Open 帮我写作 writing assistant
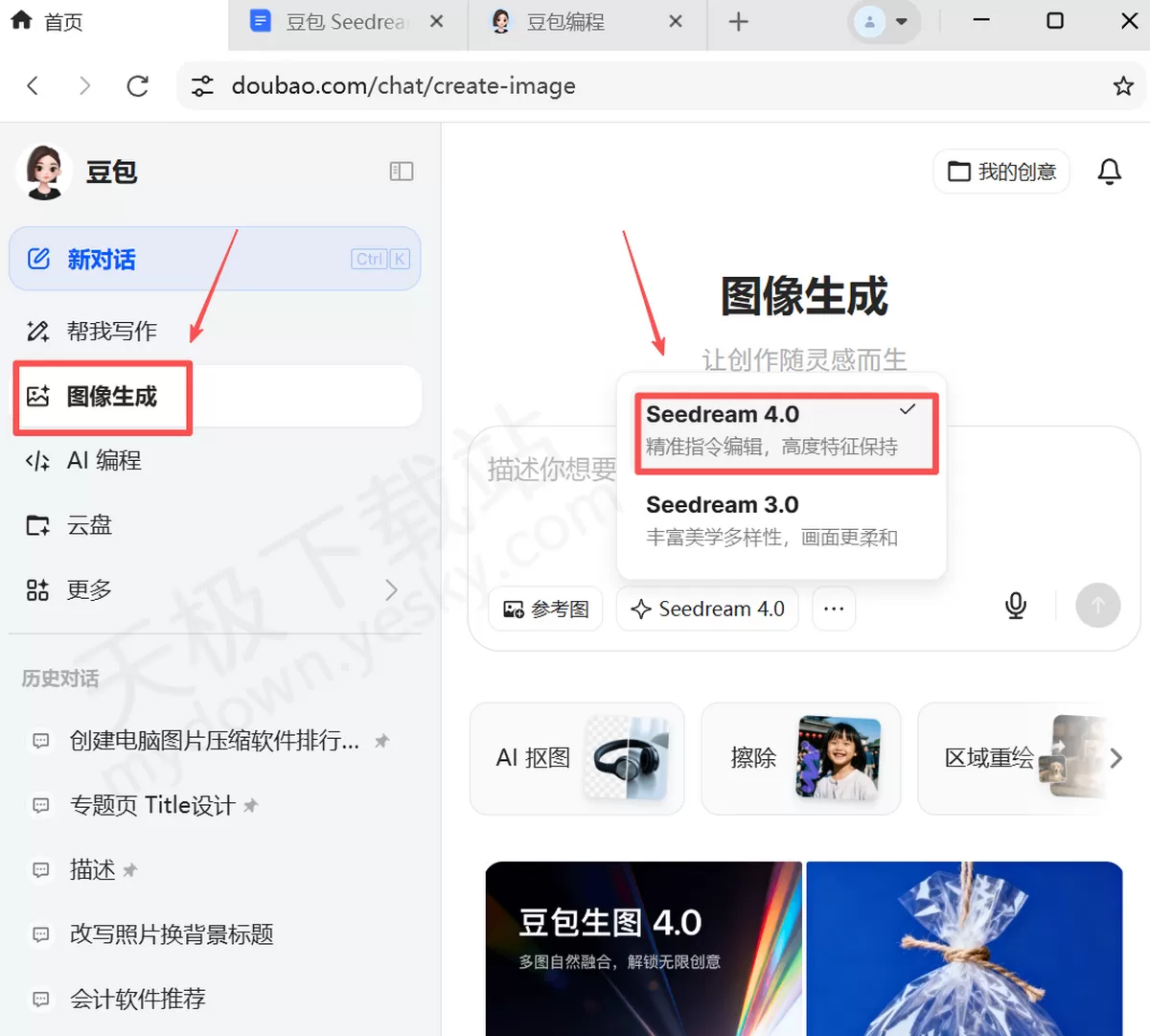 tap(215, 332)
